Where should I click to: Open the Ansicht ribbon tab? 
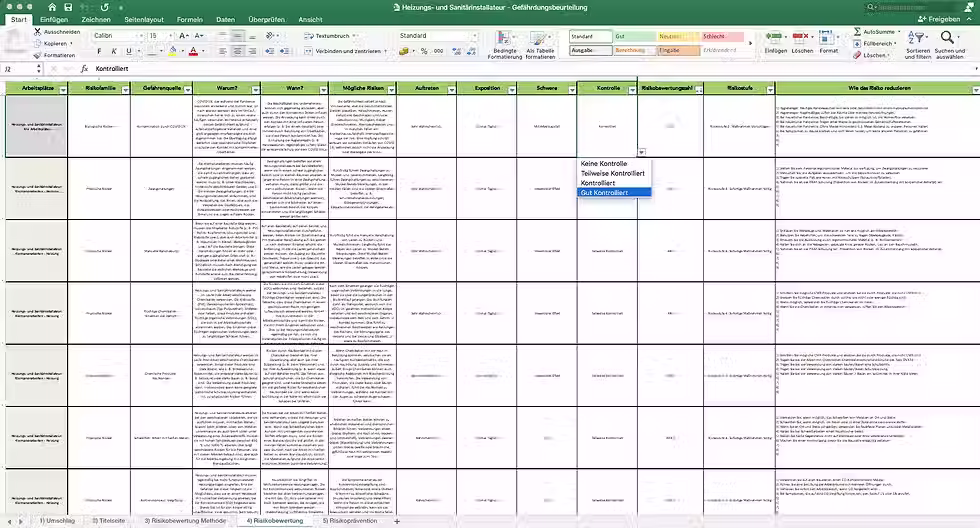click(x=310, y=19)
